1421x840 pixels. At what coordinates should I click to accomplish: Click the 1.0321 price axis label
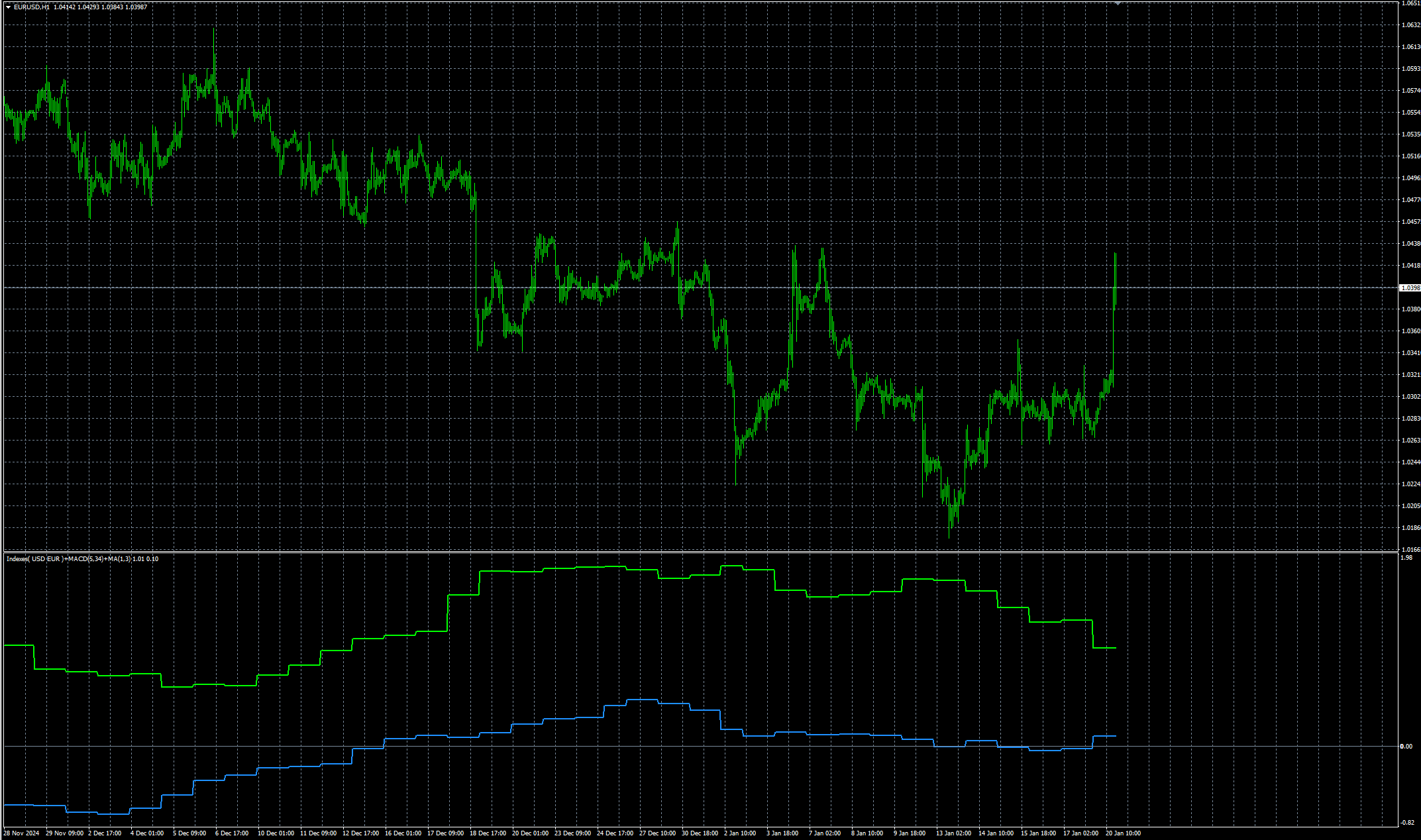coord(1410,375)
